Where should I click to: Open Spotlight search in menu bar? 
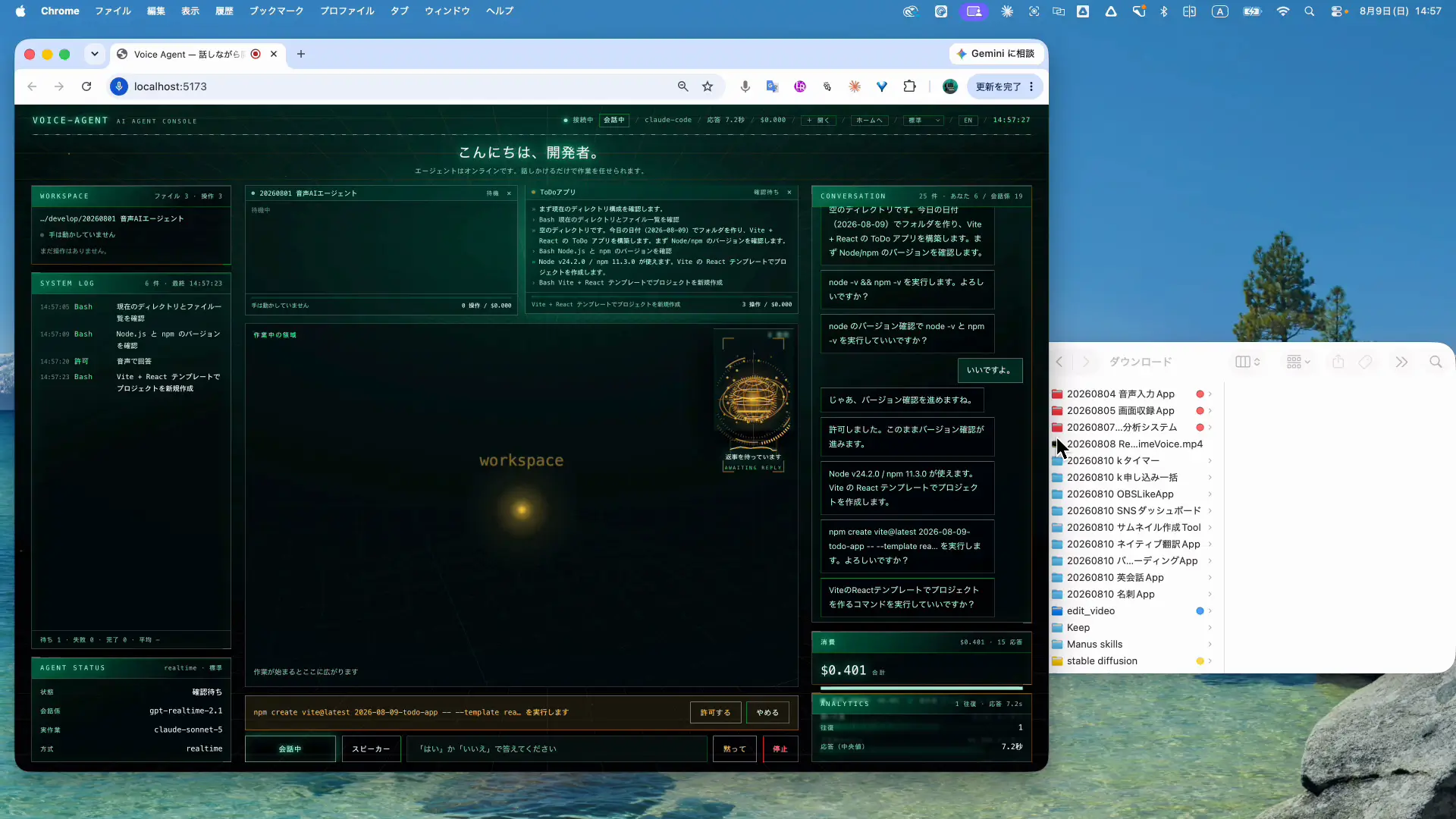(1310, 11)
